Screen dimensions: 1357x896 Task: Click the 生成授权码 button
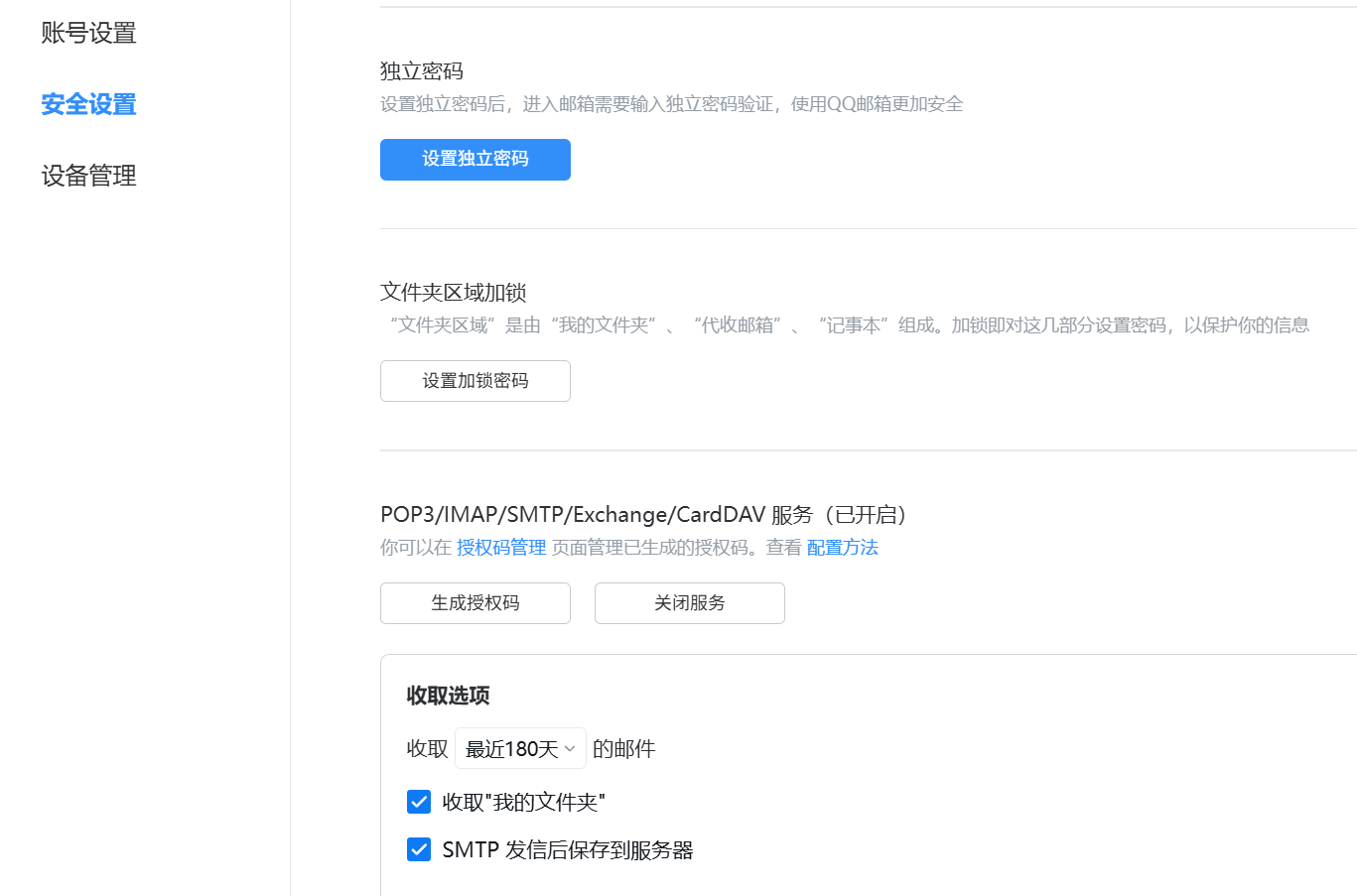(x=475, y=603)
